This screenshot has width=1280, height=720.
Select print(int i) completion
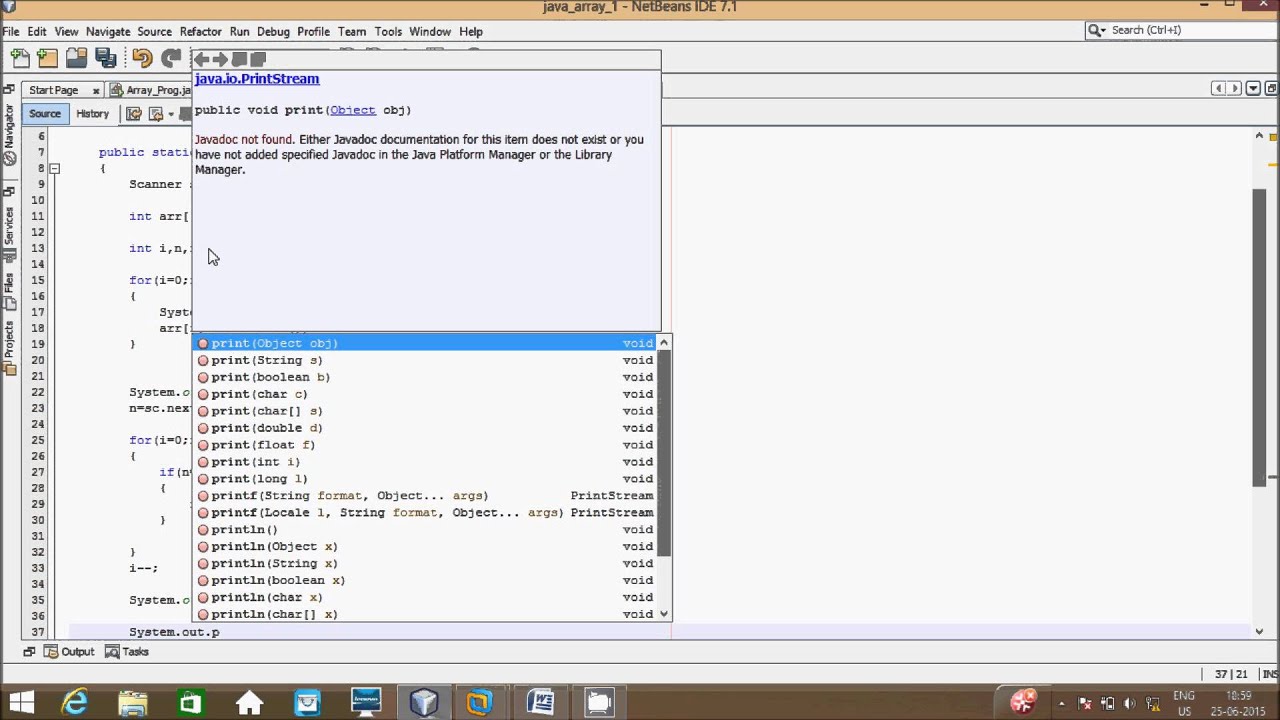tap(425, 462)
